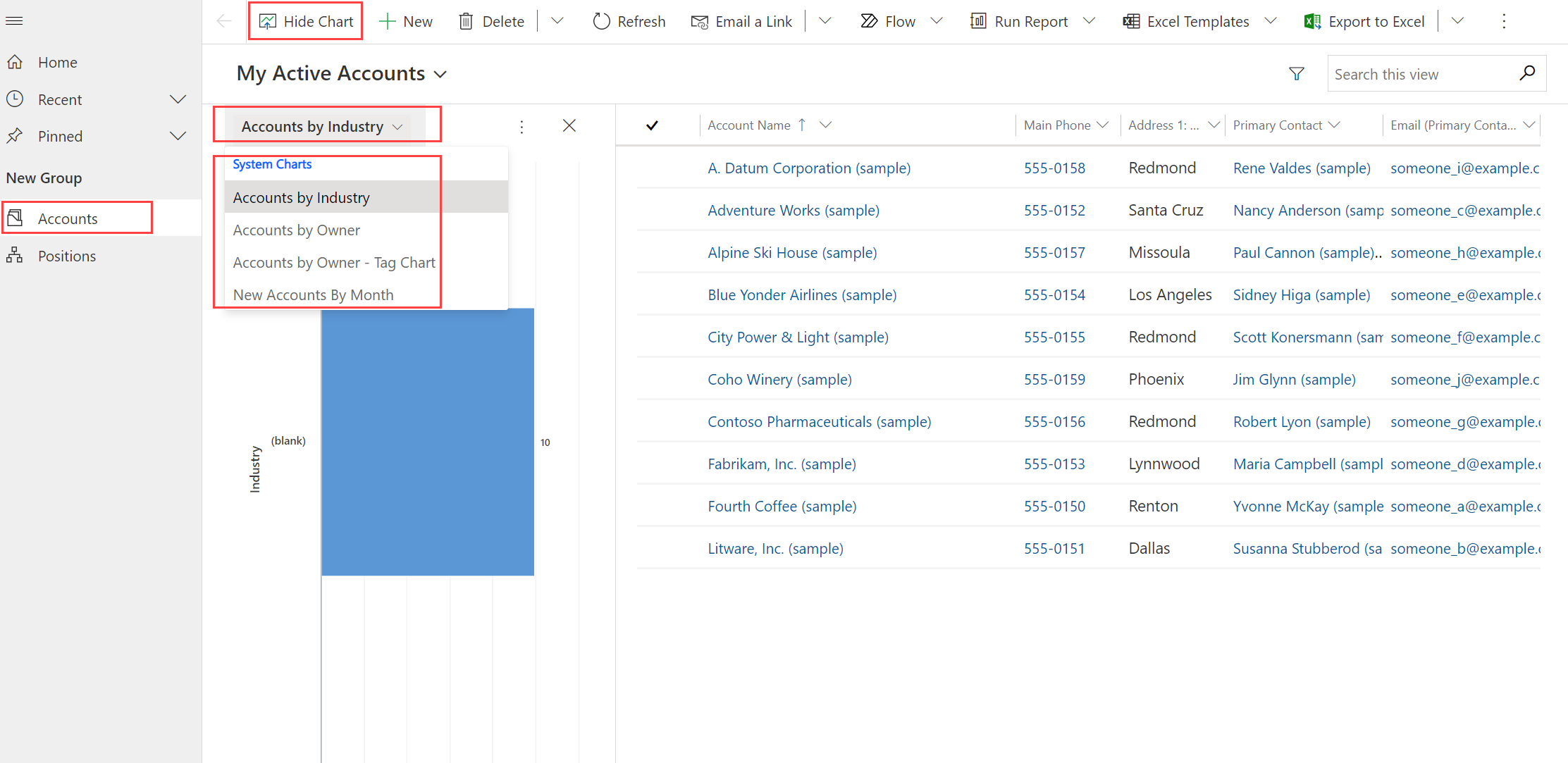The image size is (1568, 763).
Task: Click the New button to add account
Action: 407,21
